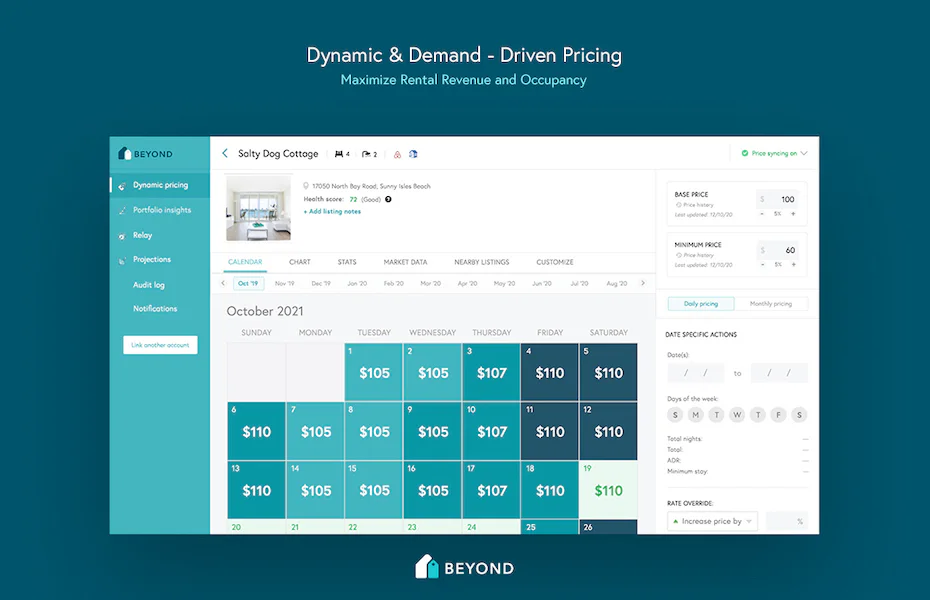The width and height of the screenshot is (930, 600).
Task: Select October 4 priced at $110
Action: click(549, 372)
